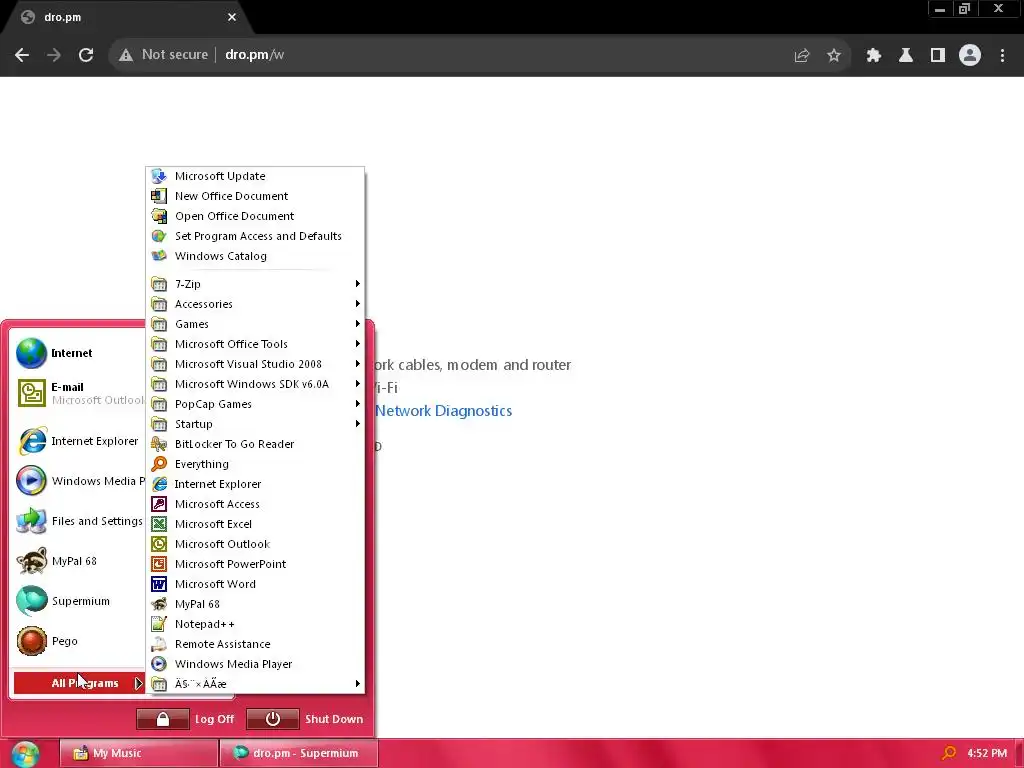This screenshot has width=1024, height=768.
Task: Launch Microsoft Word
Action: coord(255,584)
